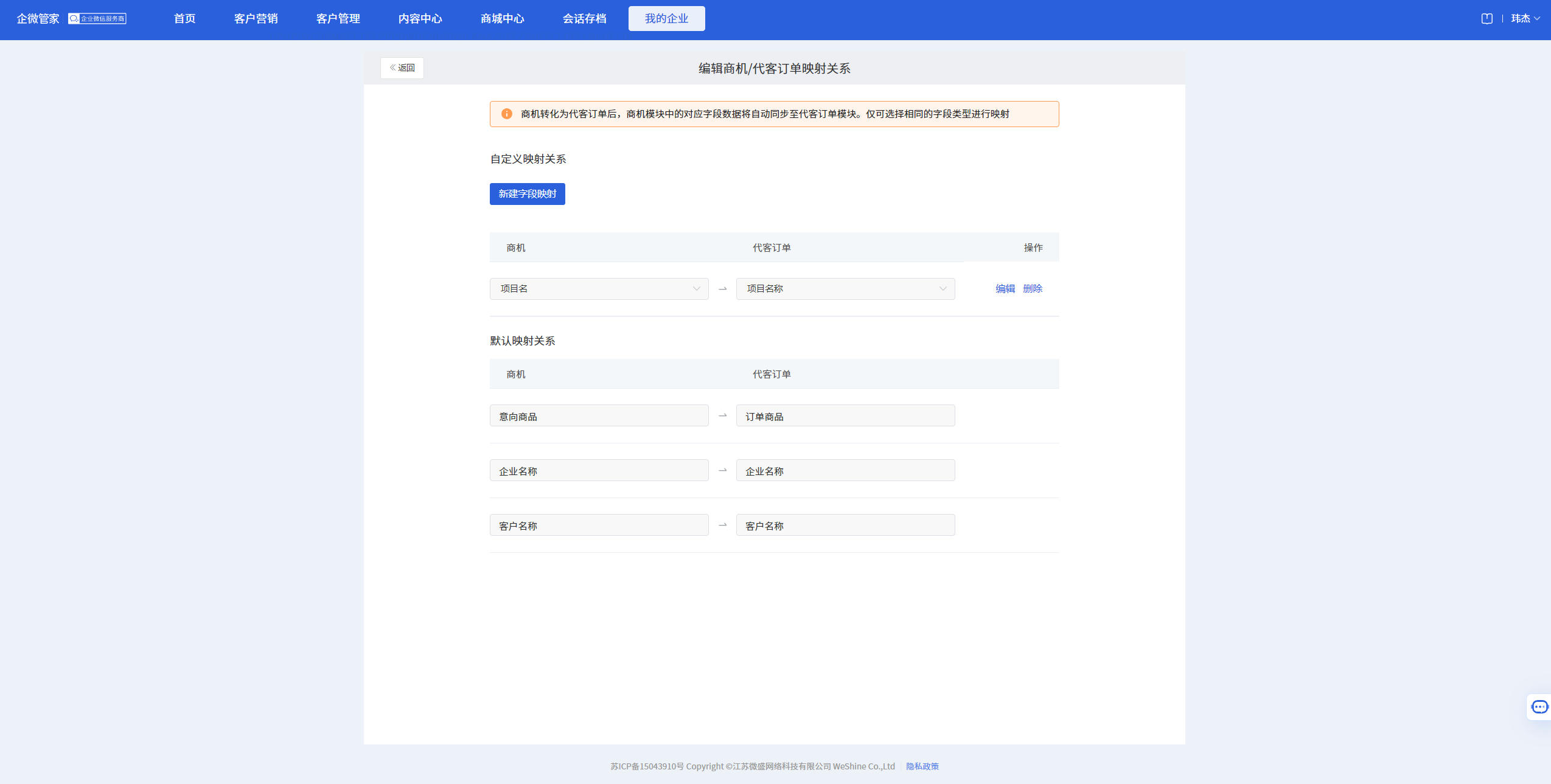Click the right 客户名称 field
The image size is (1551, 784).
pyautogui.click(x=846, y=526)
